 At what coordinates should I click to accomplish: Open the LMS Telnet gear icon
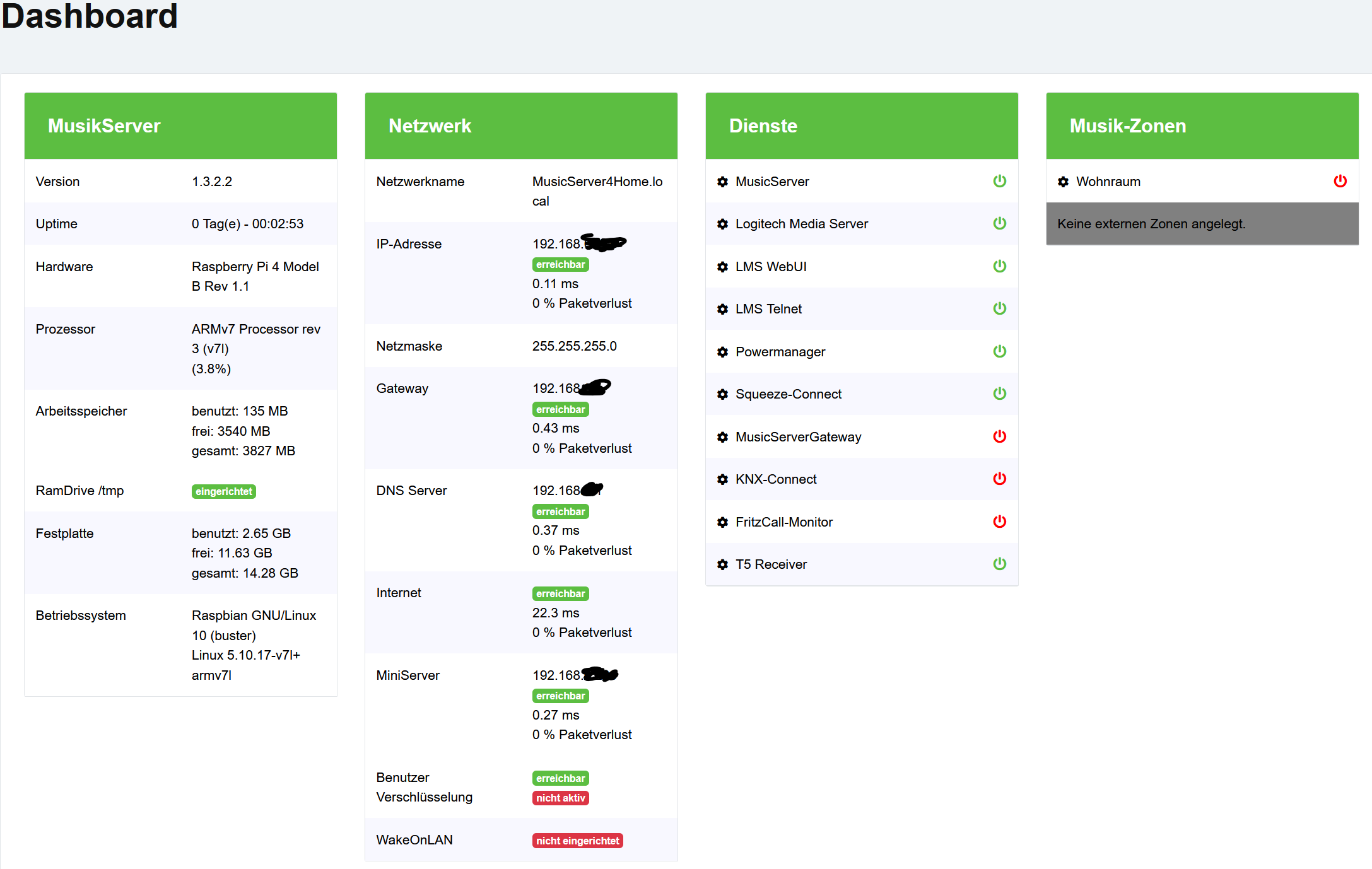722,309
